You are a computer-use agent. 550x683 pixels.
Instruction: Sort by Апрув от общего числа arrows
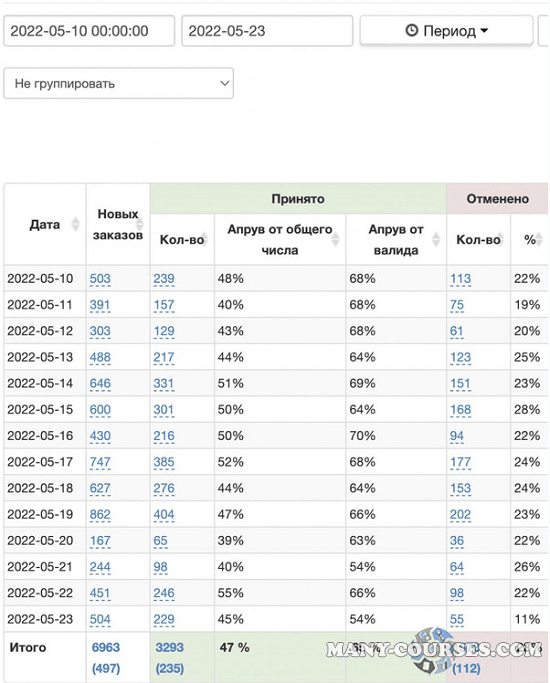coord(335,239)
